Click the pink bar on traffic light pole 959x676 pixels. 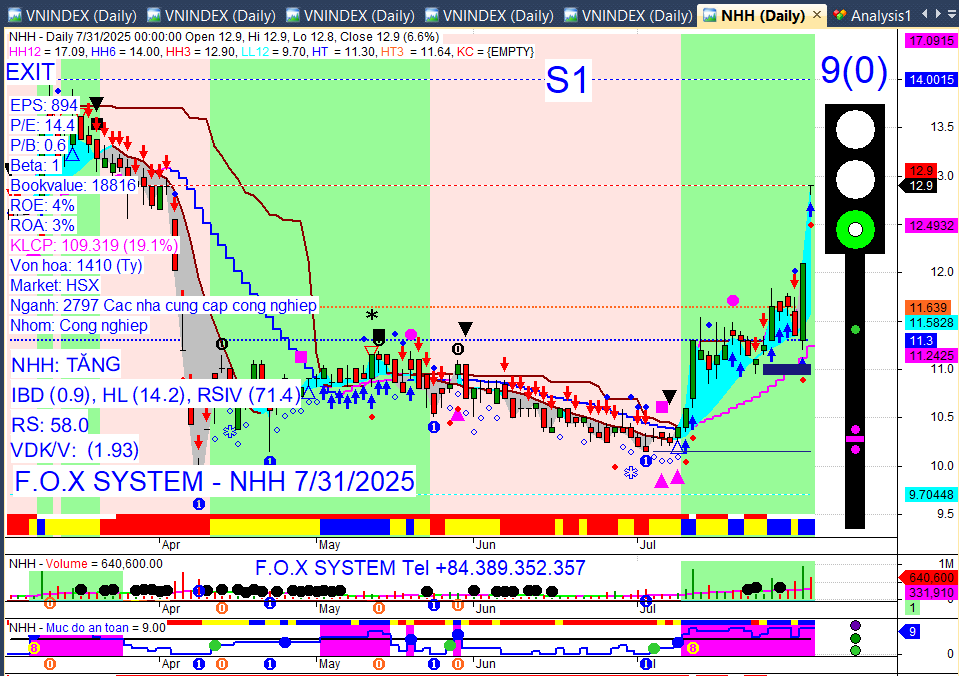point(855,439)
